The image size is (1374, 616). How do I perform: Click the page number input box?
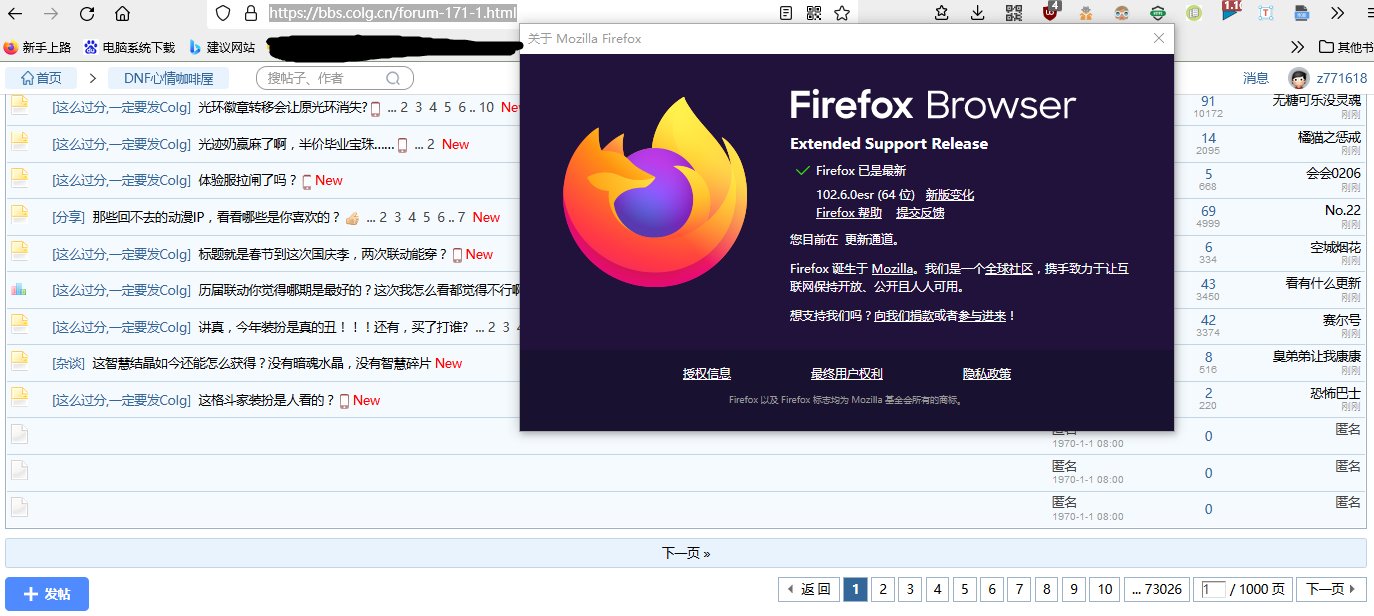click(x=1213, y=590)
